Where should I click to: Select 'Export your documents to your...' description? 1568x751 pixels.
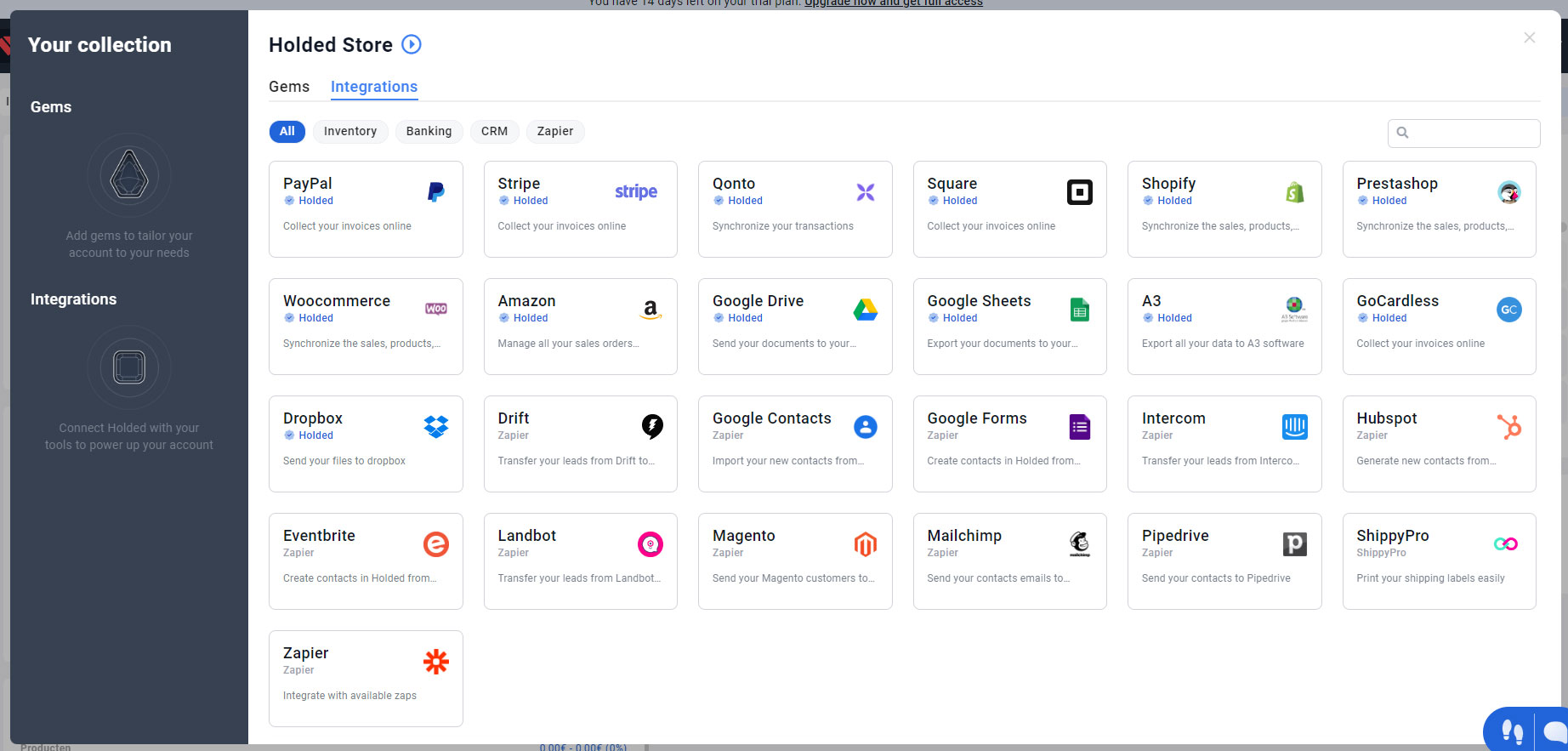click(1003, 344)
